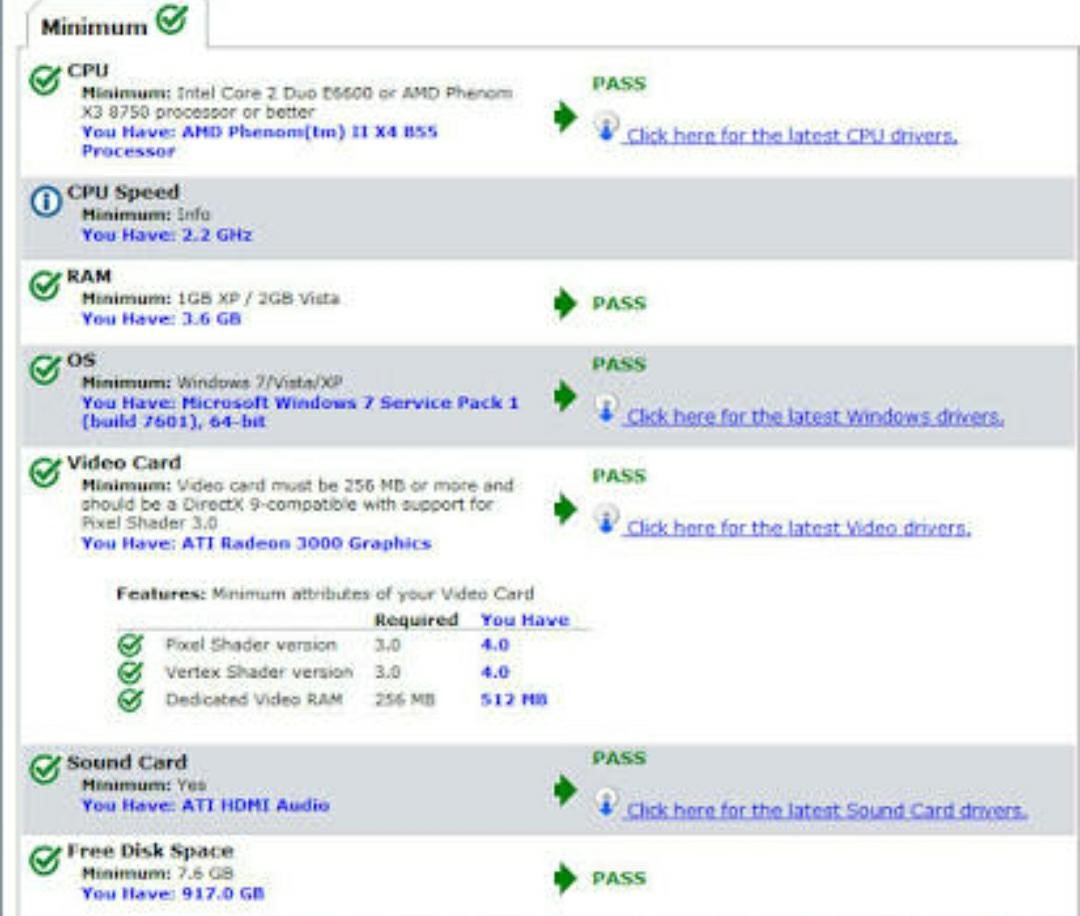The height and width of the screenshot is (916, 1080).
Task: Click the green checkmark beside Video Card
Action: (45, 473)
